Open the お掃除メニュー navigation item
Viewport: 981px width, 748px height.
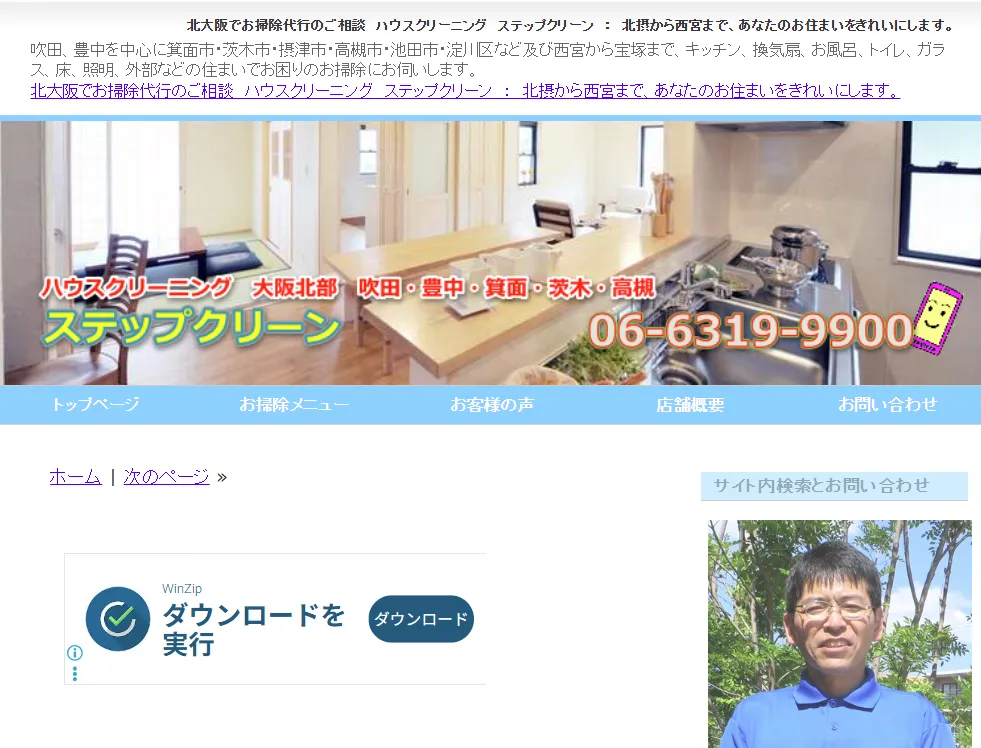(x=293, y=405)
